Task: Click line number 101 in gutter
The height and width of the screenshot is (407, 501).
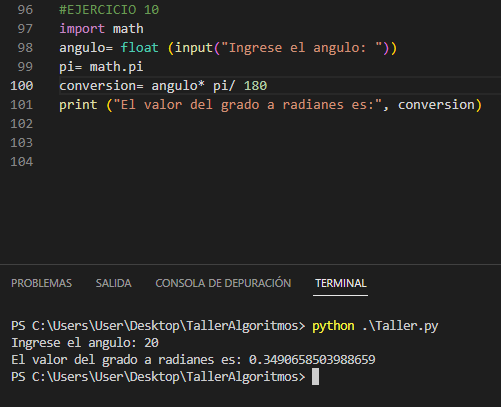Action: pos(22,105)
